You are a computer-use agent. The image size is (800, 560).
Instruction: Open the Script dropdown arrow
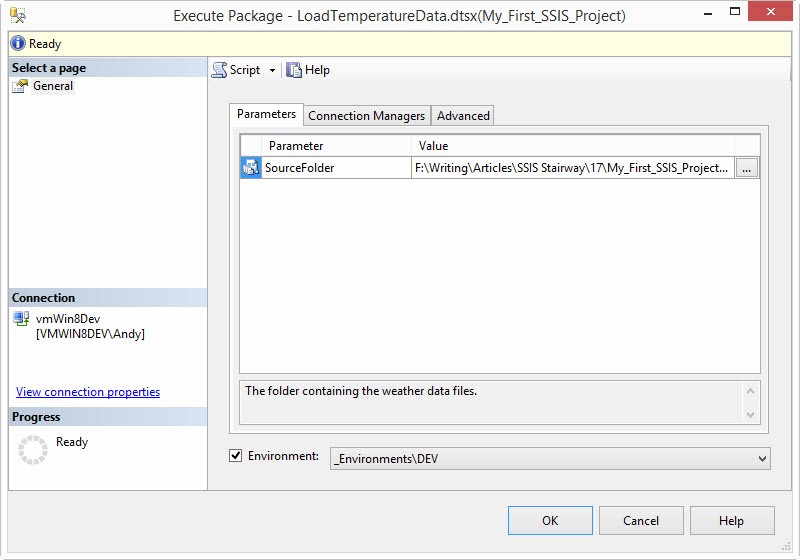click(x=272, y=70)
